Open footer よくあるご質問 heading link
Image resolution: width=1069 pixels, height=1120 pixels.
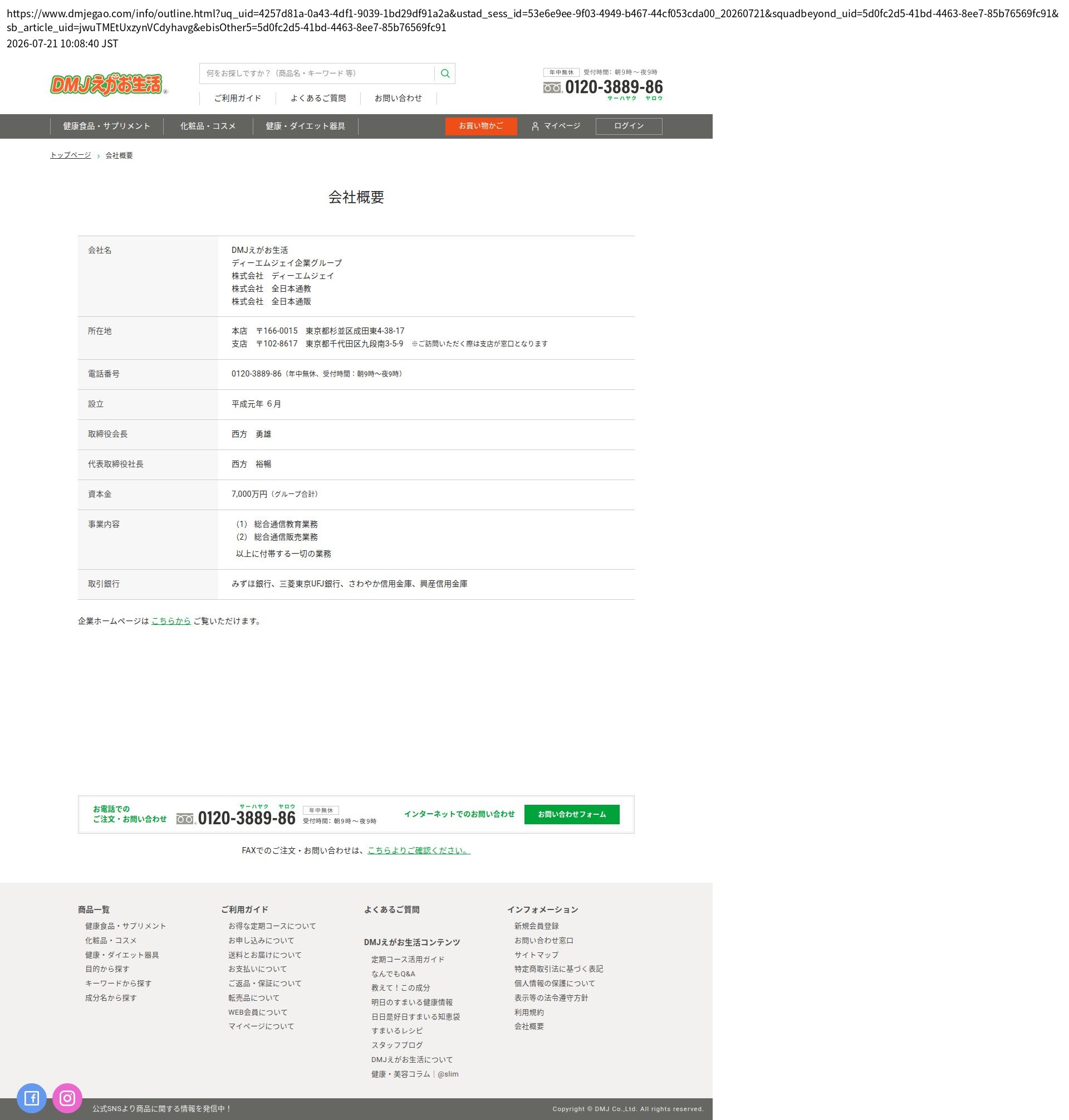392,909
